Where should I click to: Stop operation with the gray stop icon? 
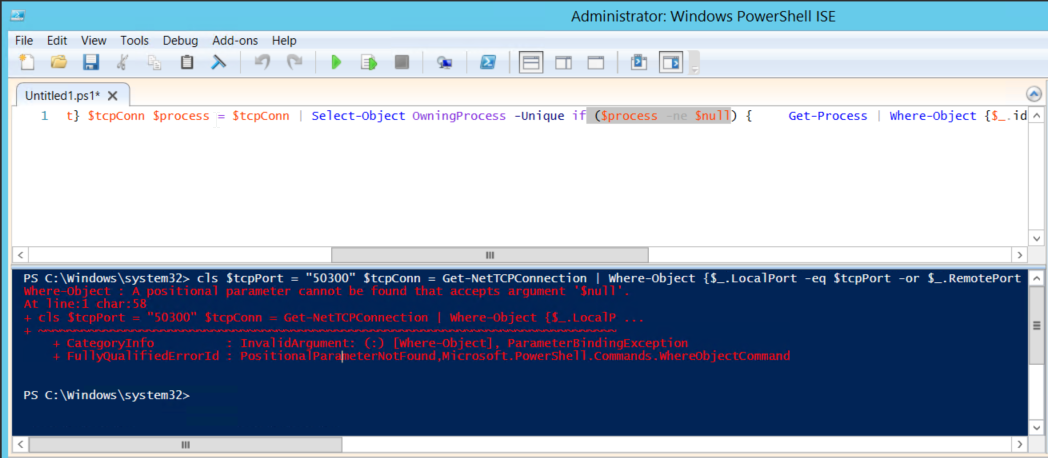coord(401,63)
